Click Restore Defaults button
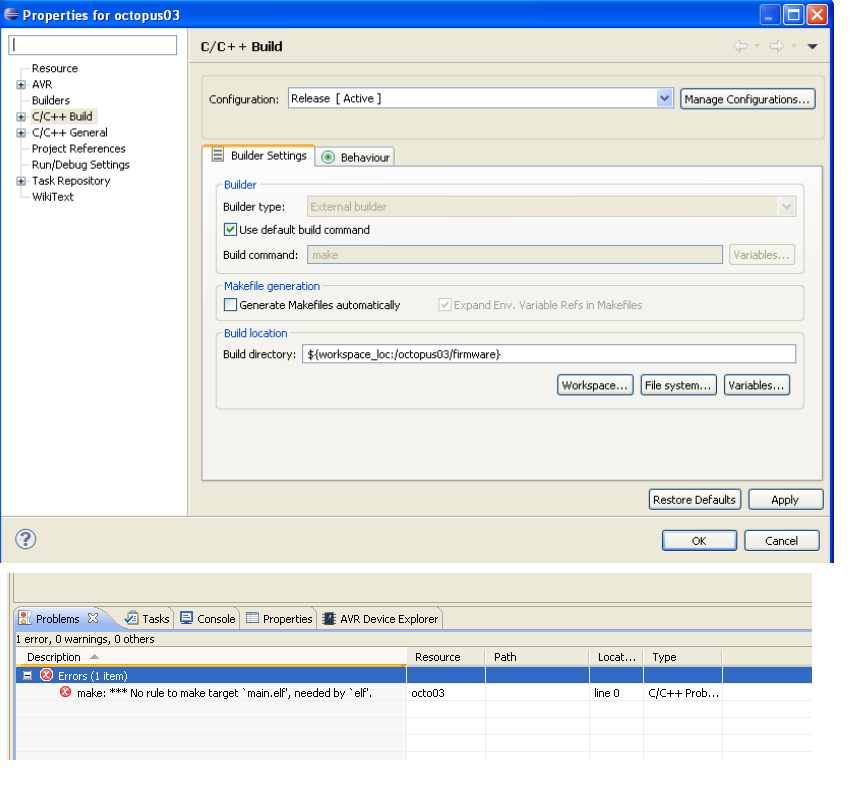Screen dimensions: 866x785 pos(694,499)
